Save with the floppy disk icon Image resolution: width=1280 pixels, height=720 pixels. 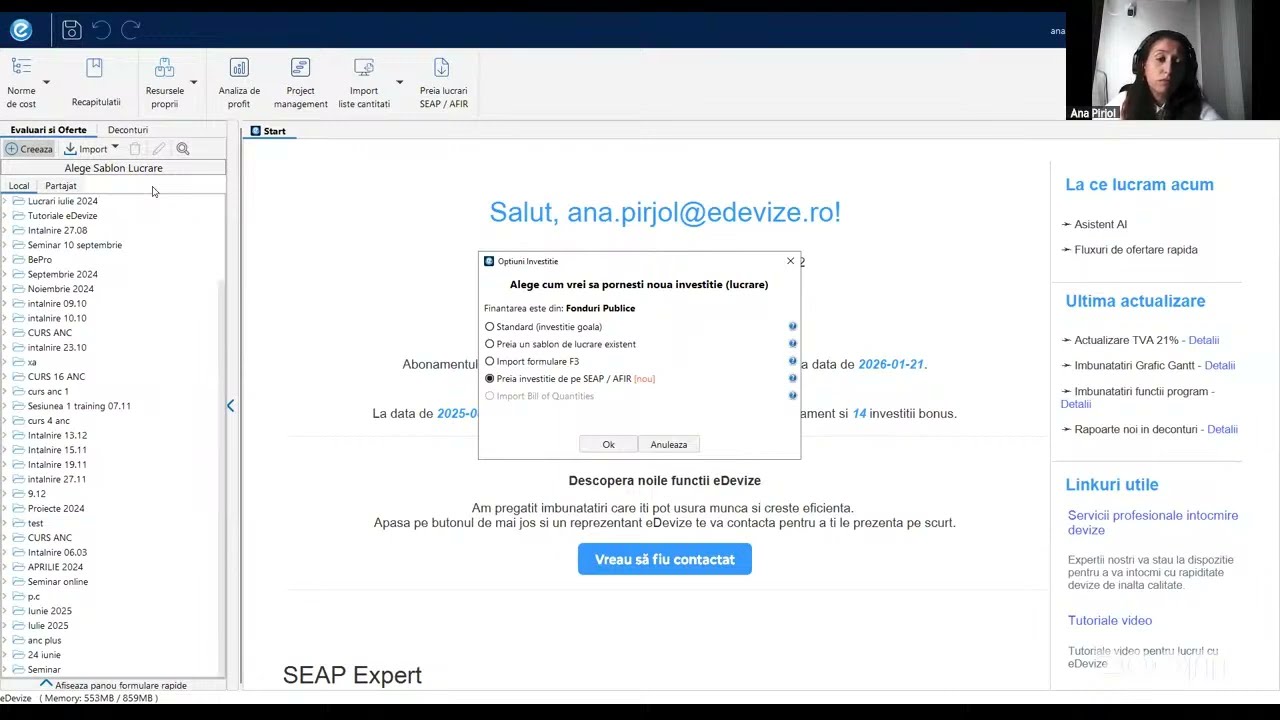(x=71, y=30)
